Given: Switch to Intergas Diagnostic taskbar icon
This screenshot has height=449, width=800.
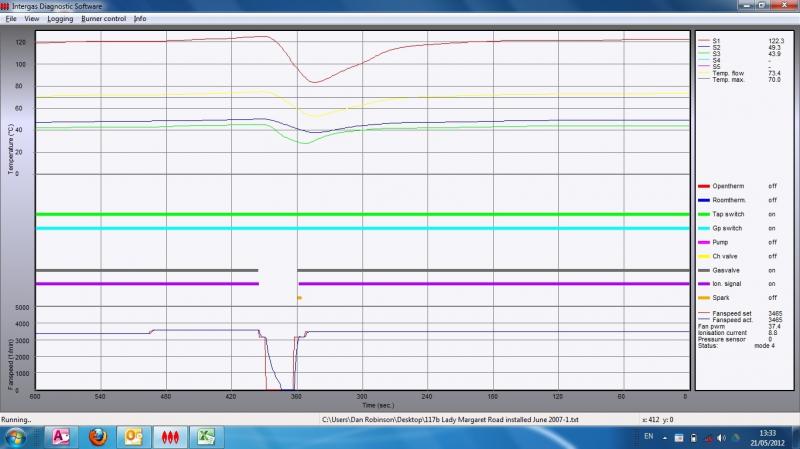Looking at the screenshot, I should [171, 437].
